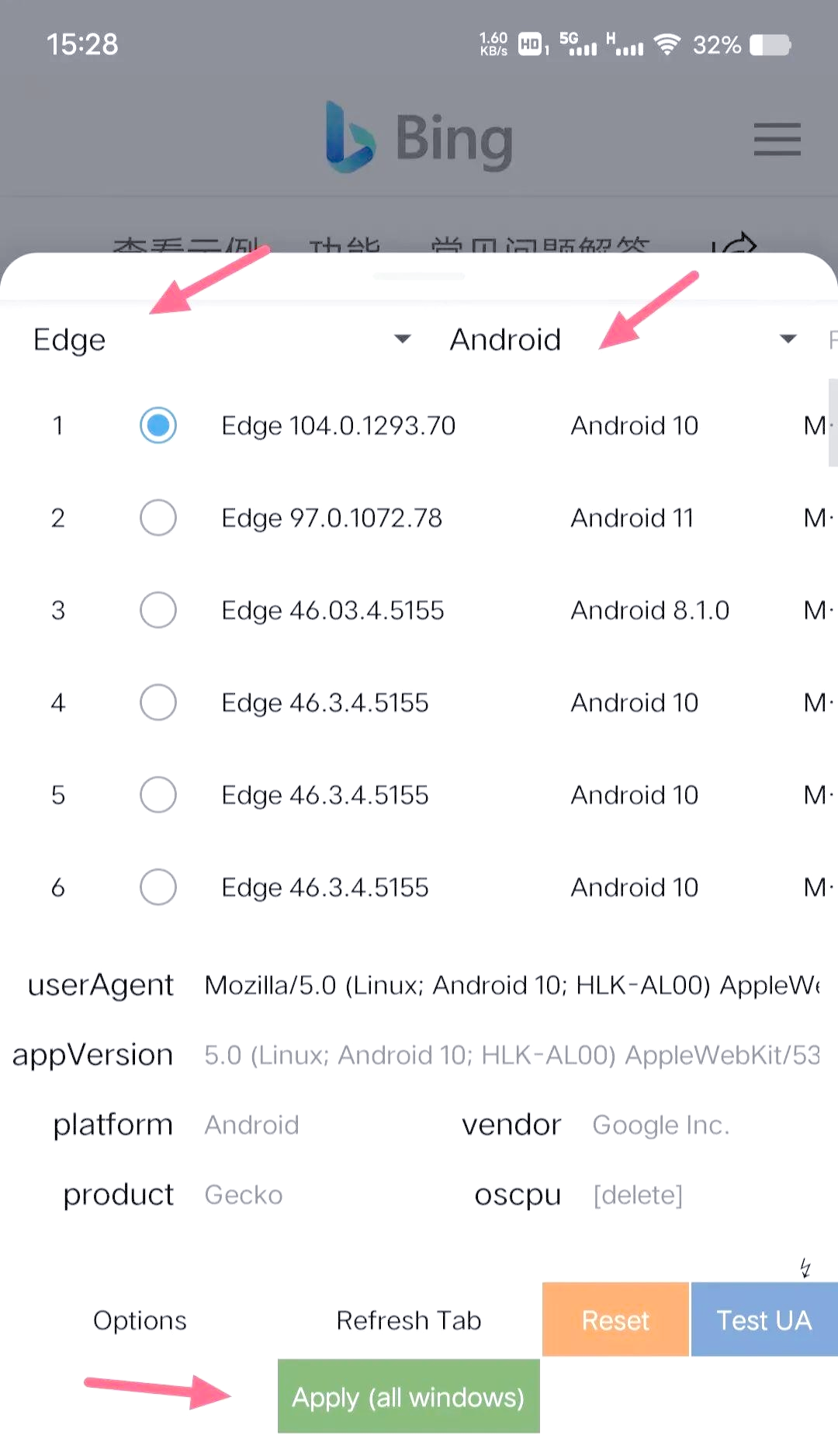Select the Edge 97.0.1072.78 radio button
This screenshot has width=838, height=1456.
pyautogui.click(x=158, y=518)
